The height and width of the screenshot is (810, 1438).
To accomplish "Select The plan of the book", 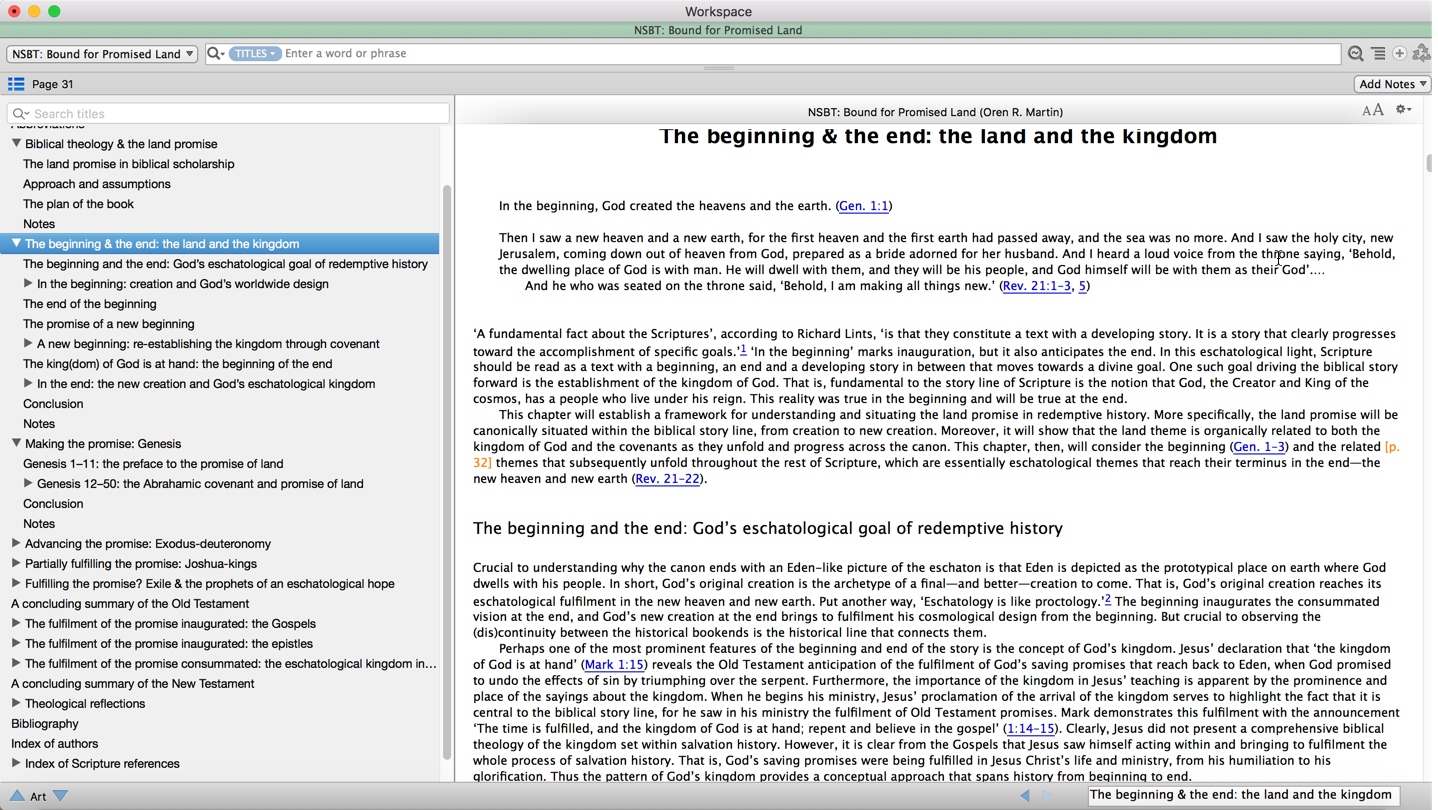I will [78, 204].
